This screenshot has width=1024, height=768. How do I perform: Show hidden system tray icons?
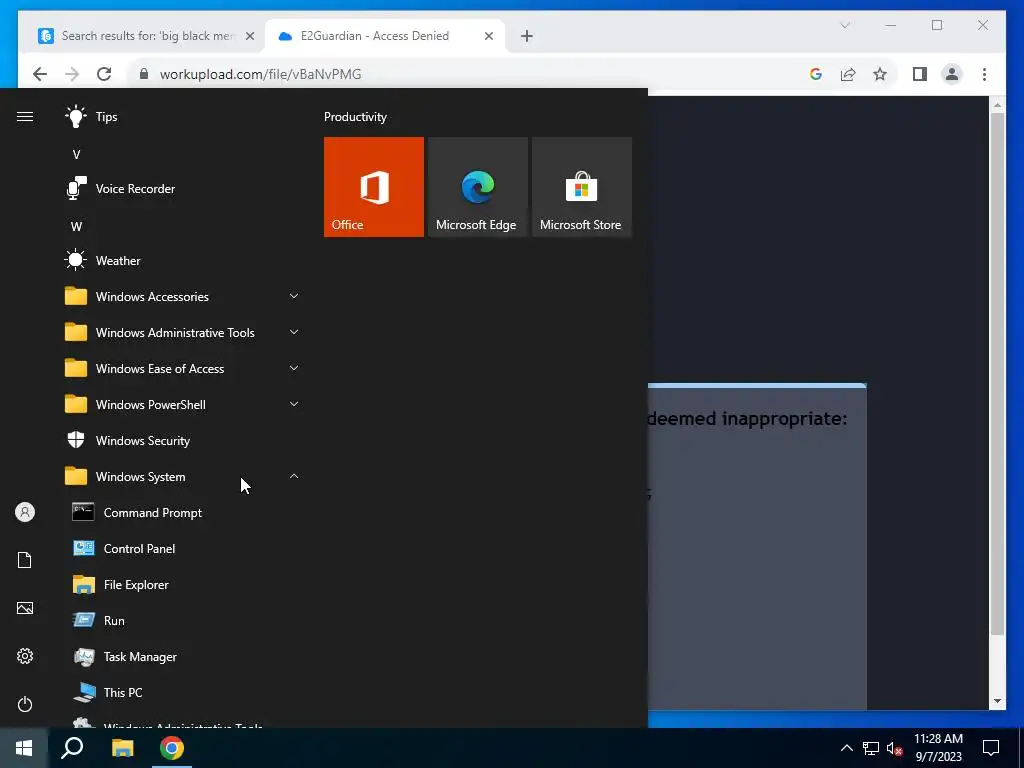pos(846,748)
